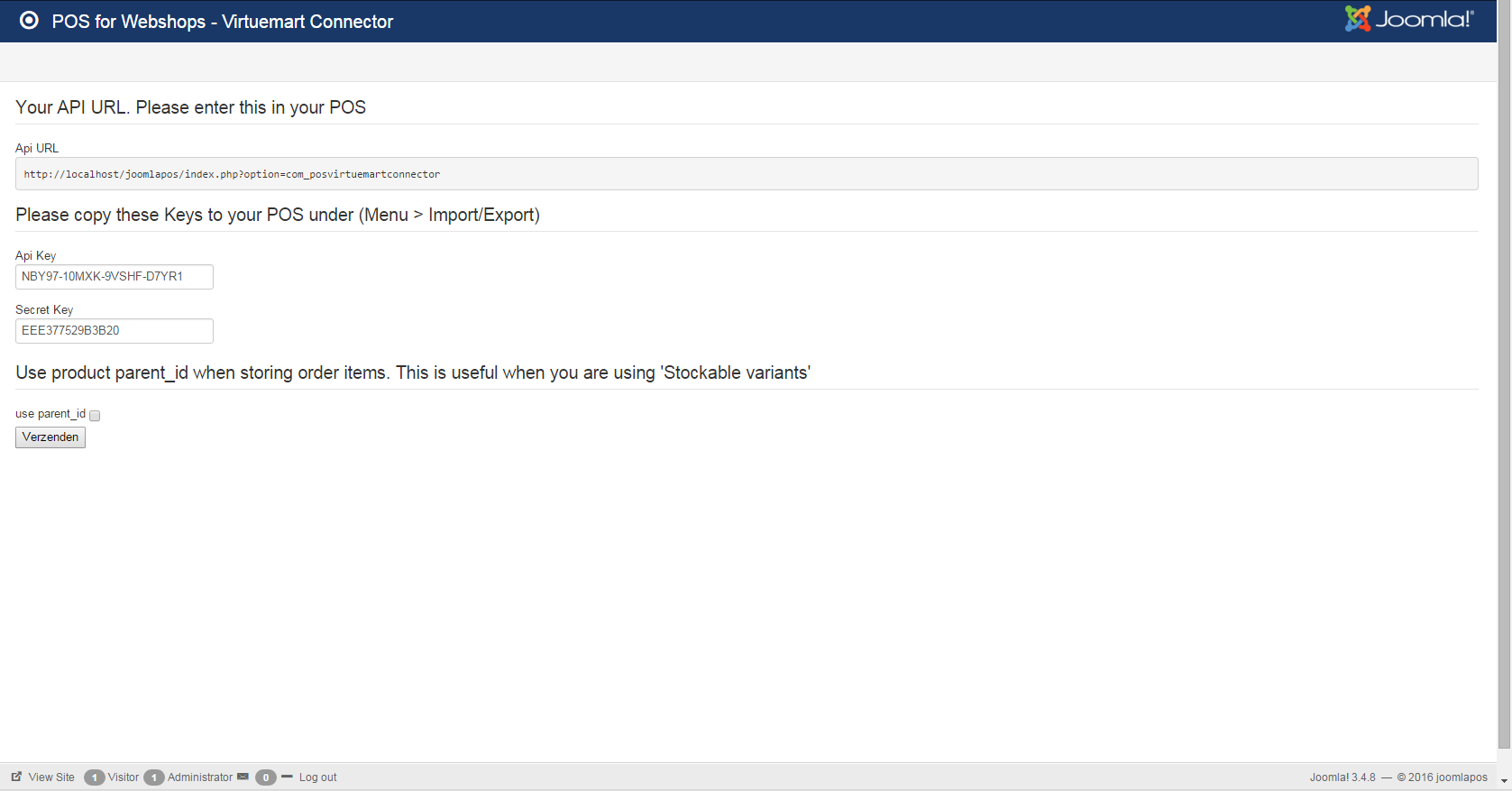
Task: Click the Visitor count badge
Action: coord(94,777)
